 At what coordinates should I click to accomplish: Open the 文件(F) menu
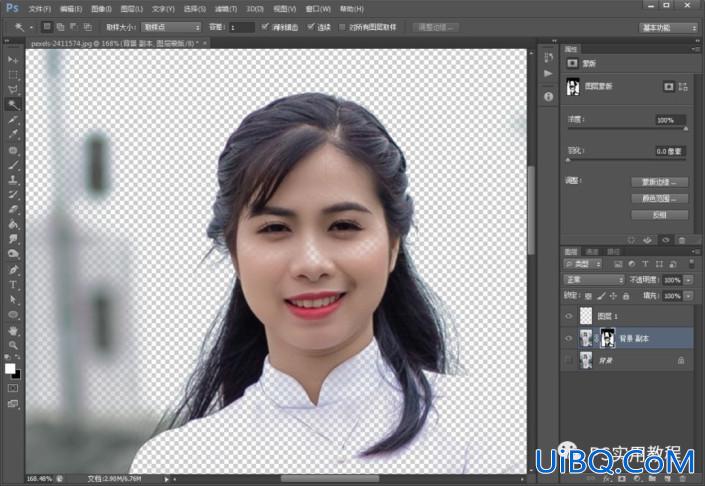pos(40,9)
